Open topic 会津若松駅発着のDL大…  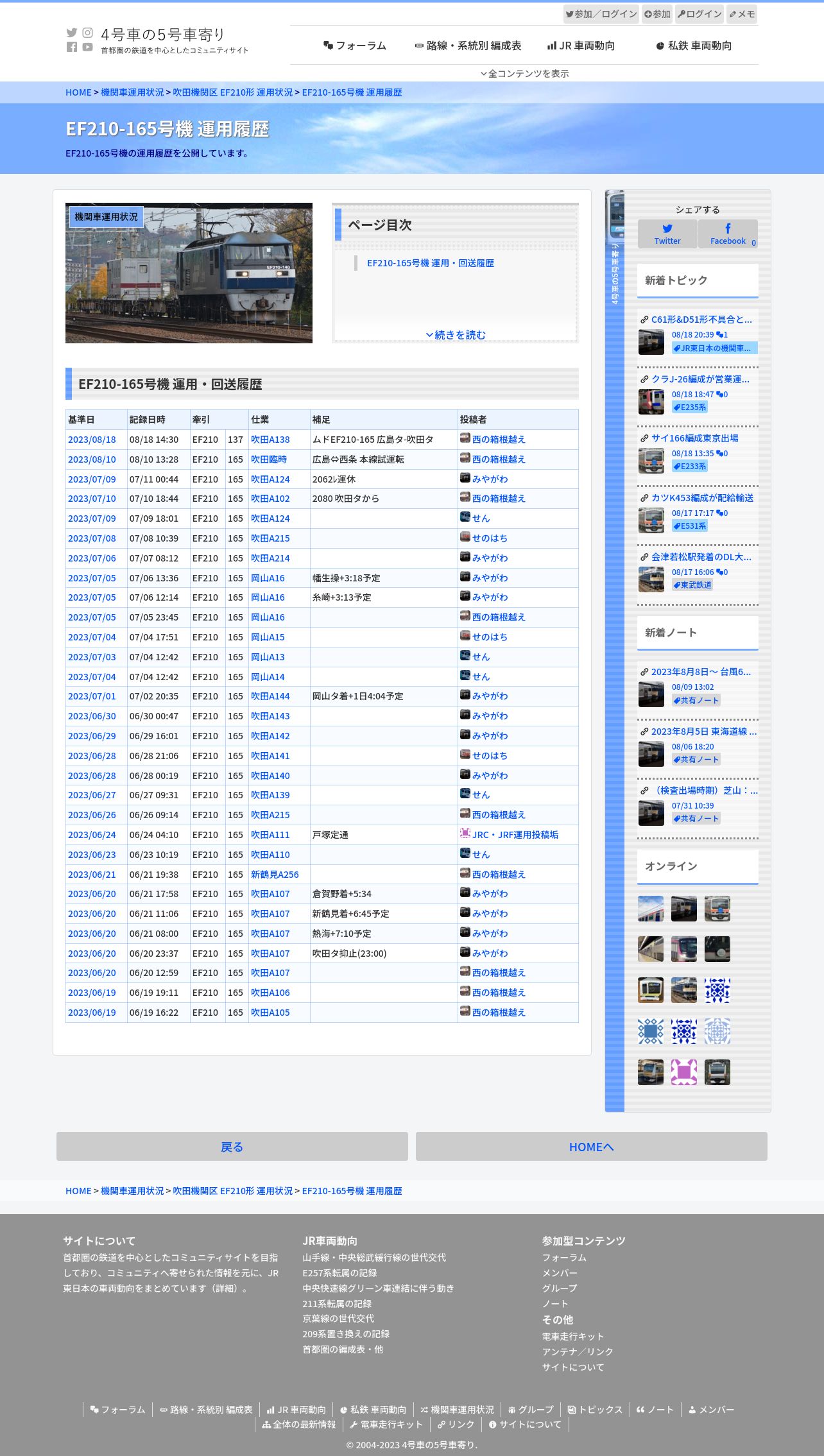(701, 557)
